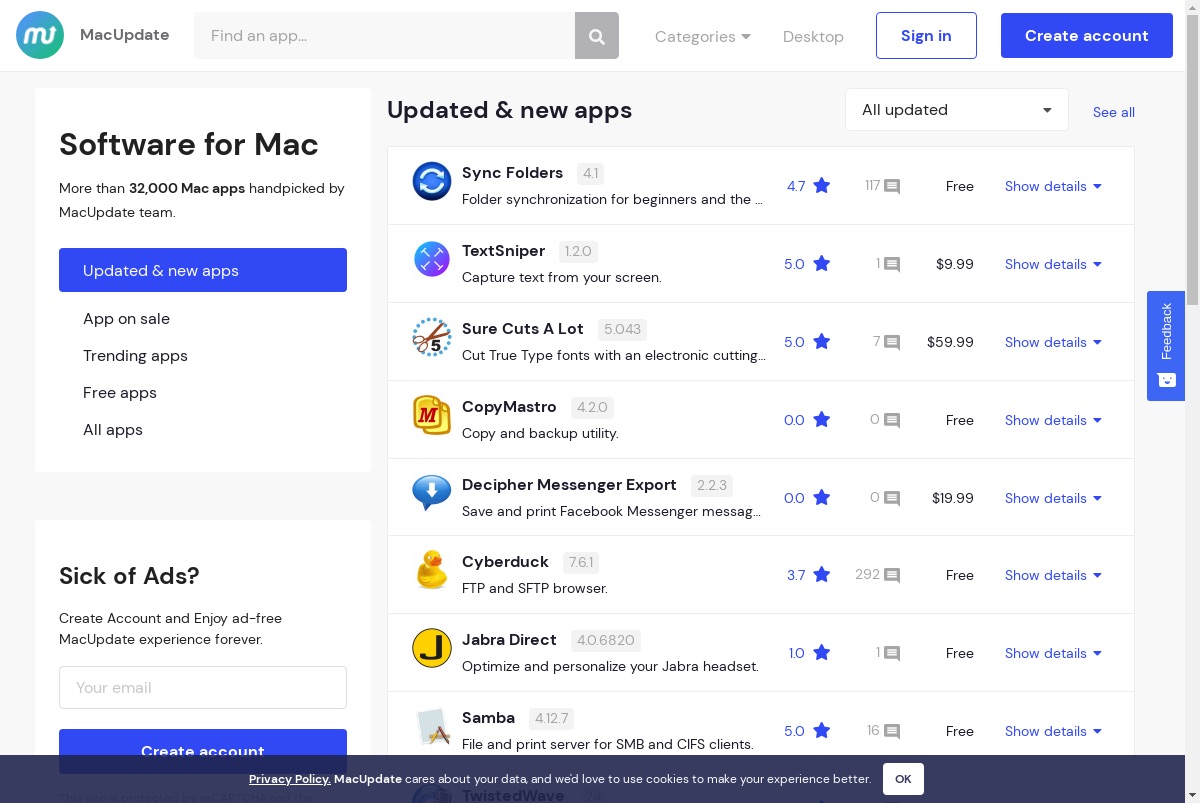
Task: Open the Cyberduck app title
Action: (505, 562)
